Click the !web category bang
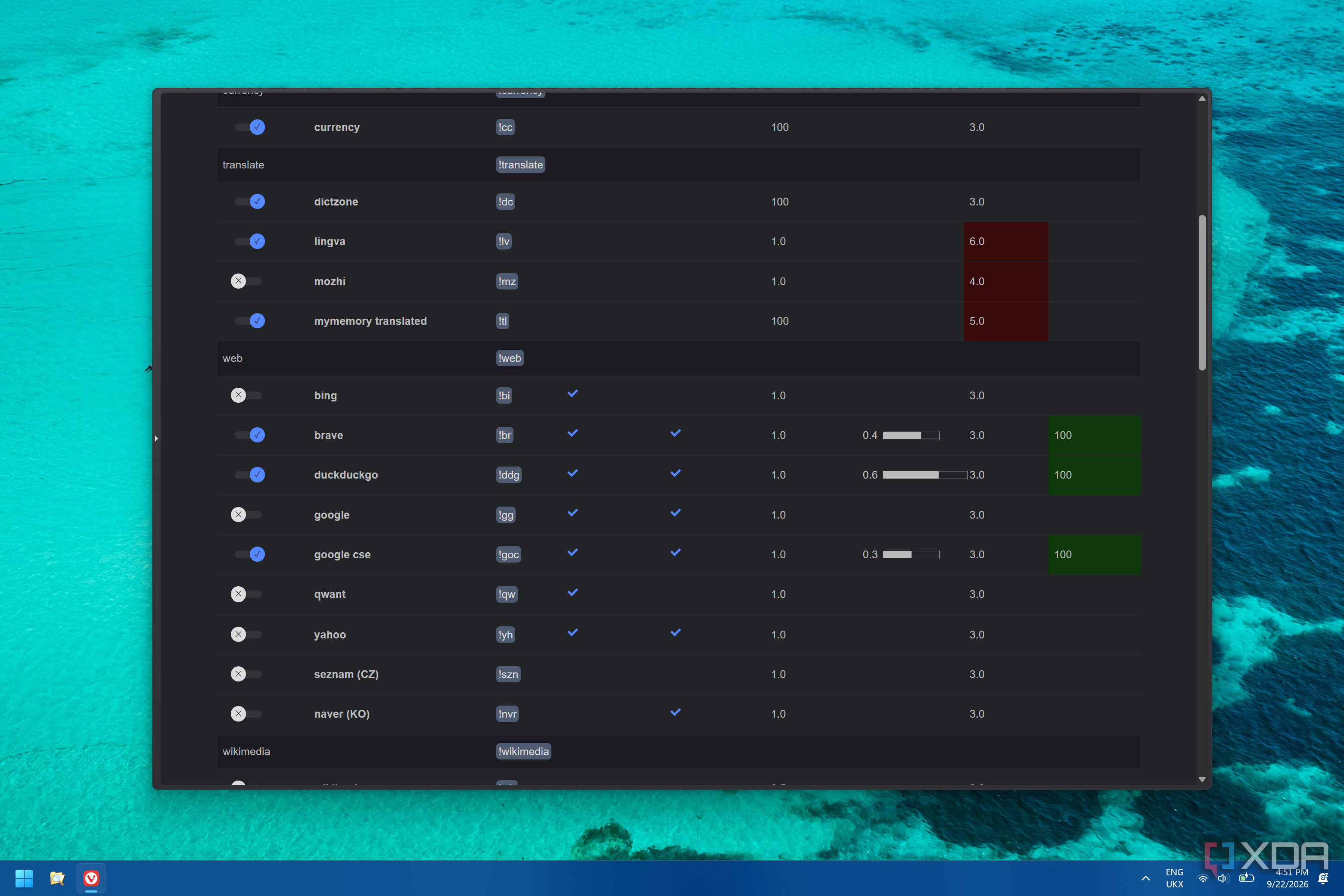Image resolution: width=1344 pixels, height=896 pixels. point(509,358)
